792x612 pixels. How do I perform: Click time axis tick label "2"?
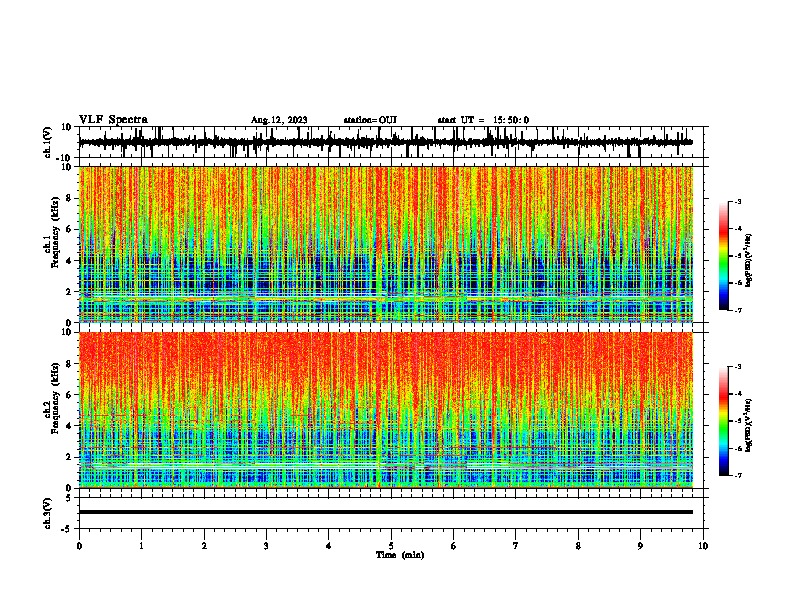click(204, 546)
